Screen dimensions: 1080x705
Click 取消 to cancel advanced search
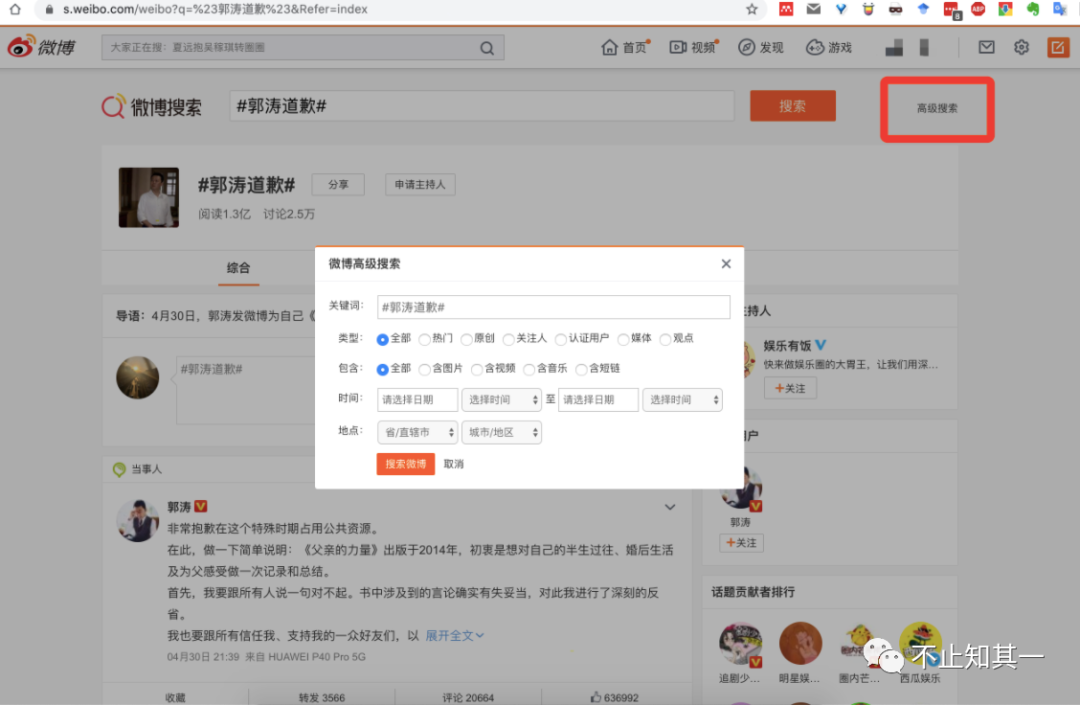453,464
